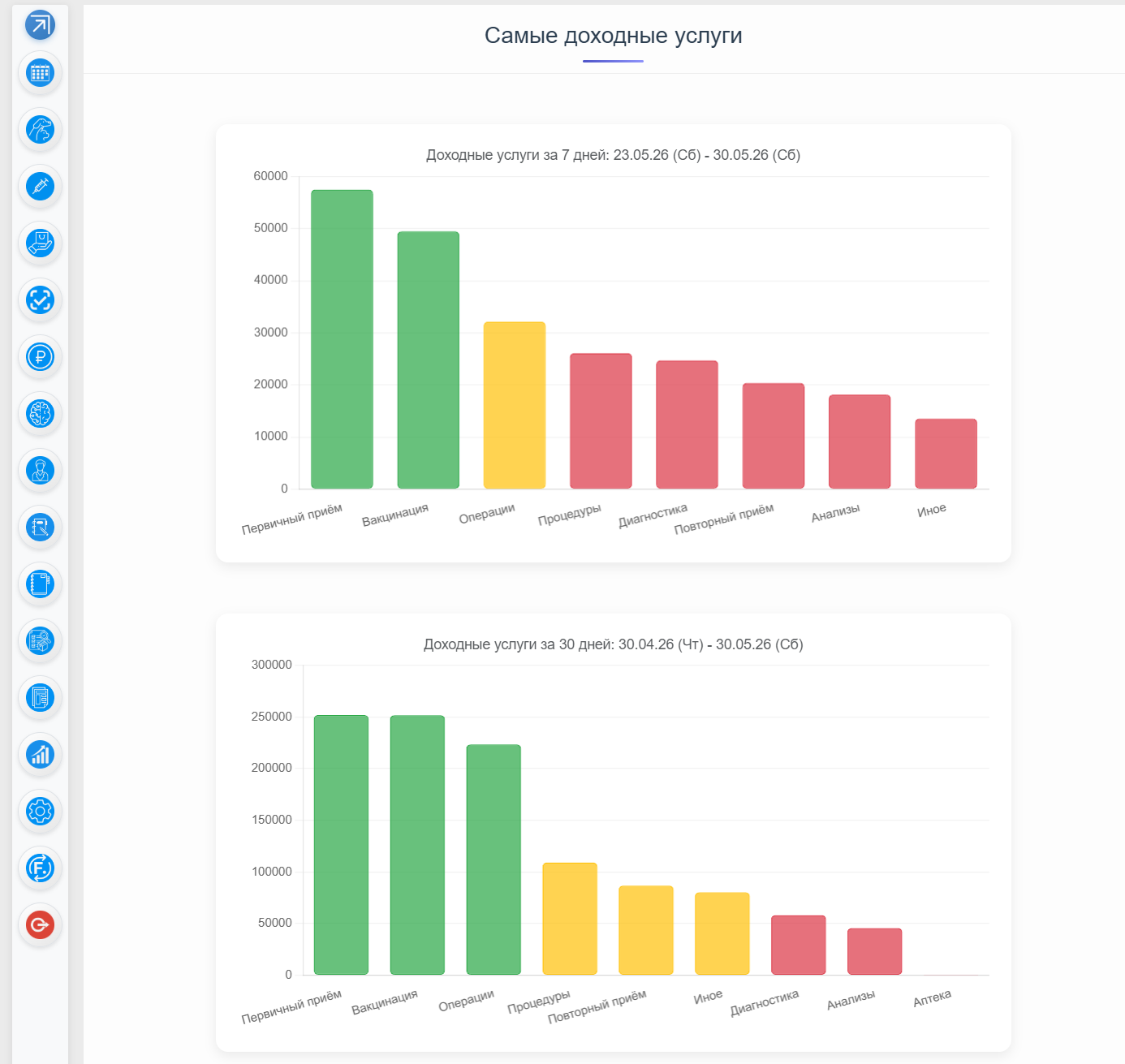Click the scan checkmark icon in sidebar
1125x1064 pixels.
click(x=40, y=300)
